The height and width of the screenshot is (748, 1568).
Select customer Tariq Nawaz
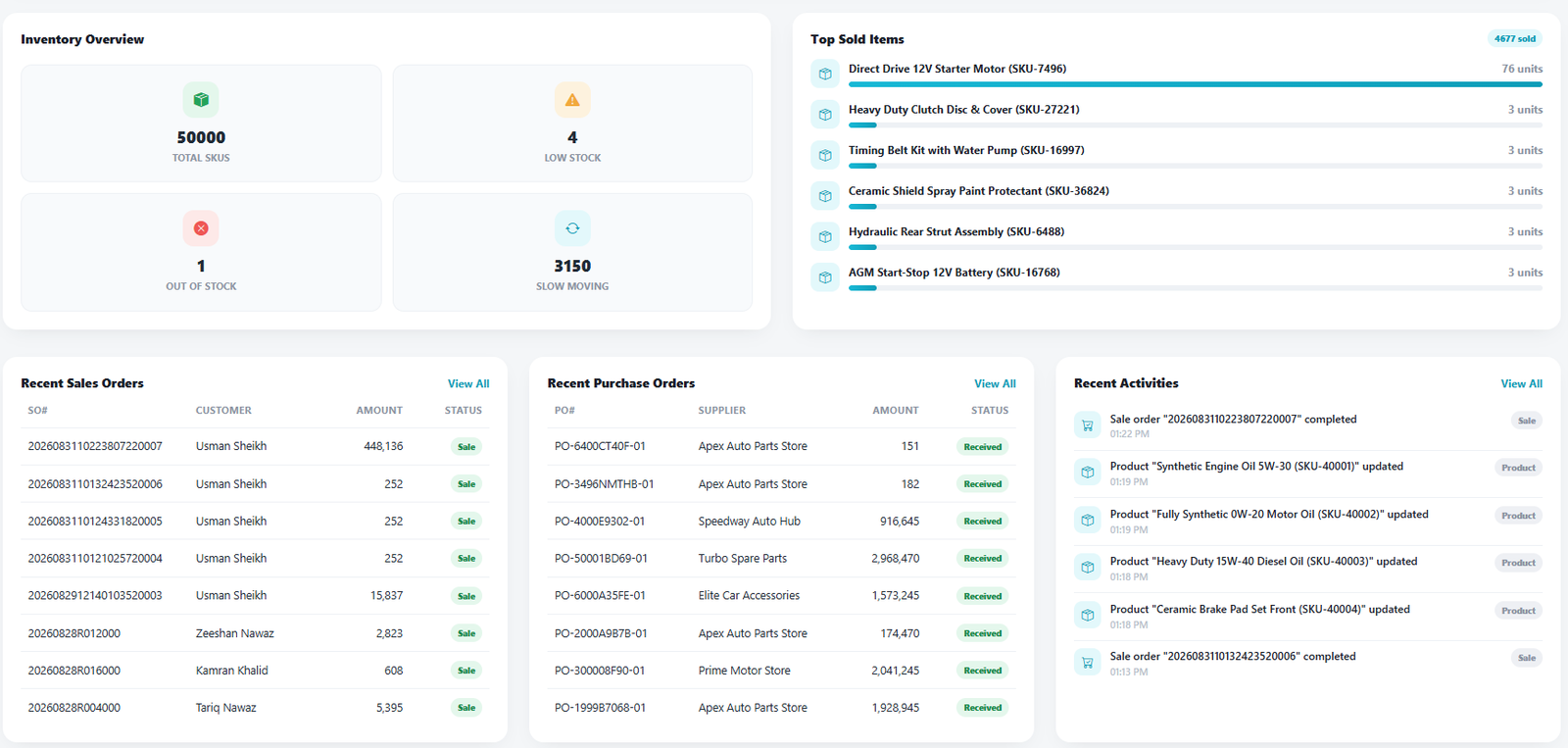click(225, 708)
